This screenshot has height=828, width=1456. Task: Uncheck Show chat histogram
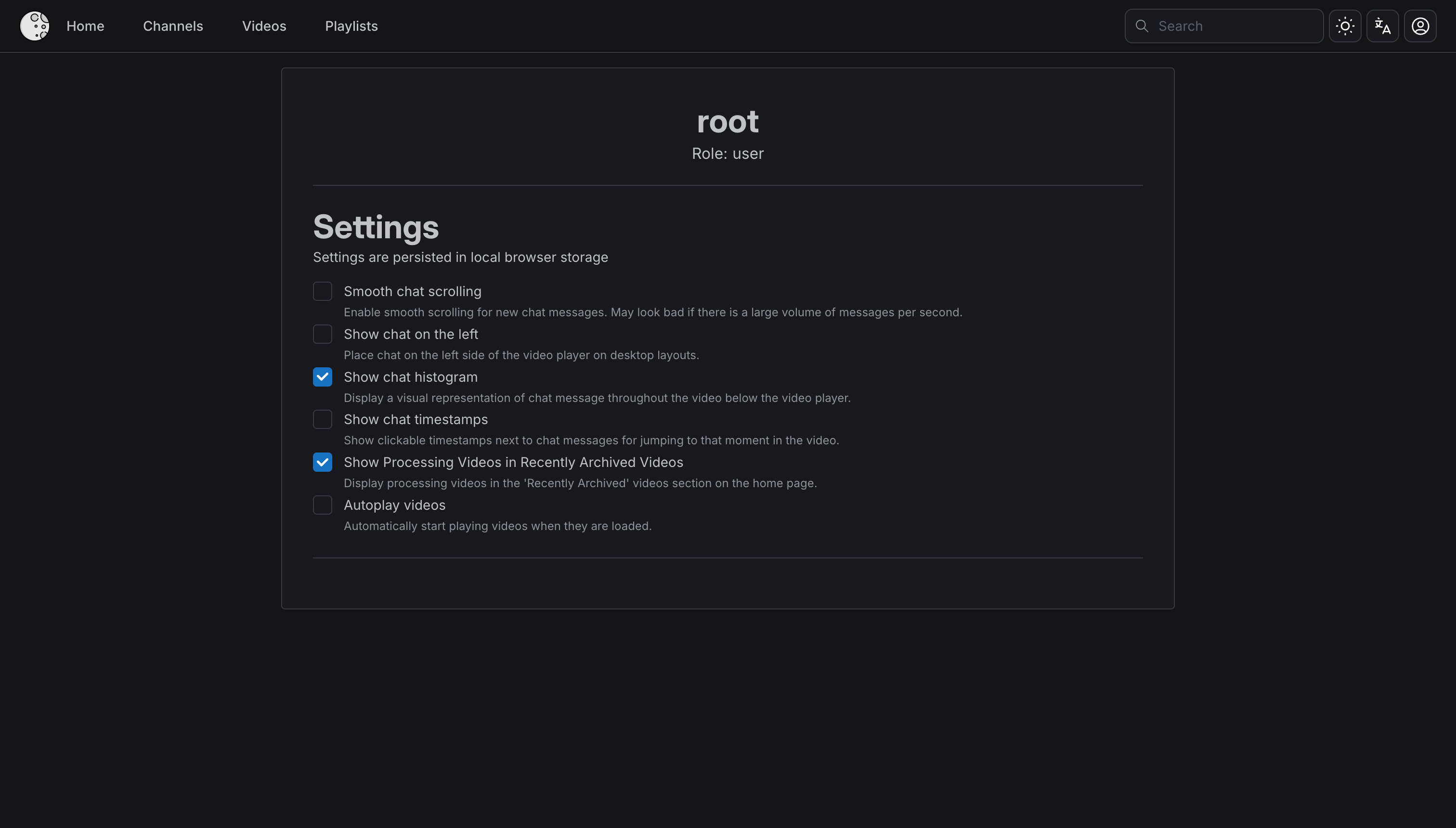323,376
